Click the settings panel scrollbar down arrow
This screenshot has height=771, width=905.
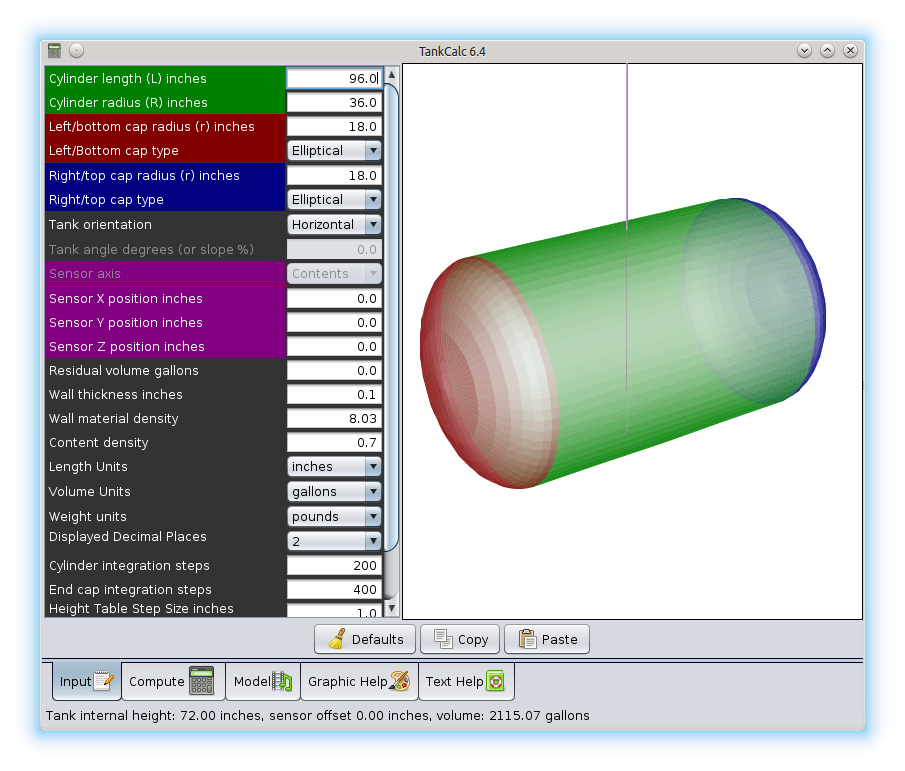[391, 608]
